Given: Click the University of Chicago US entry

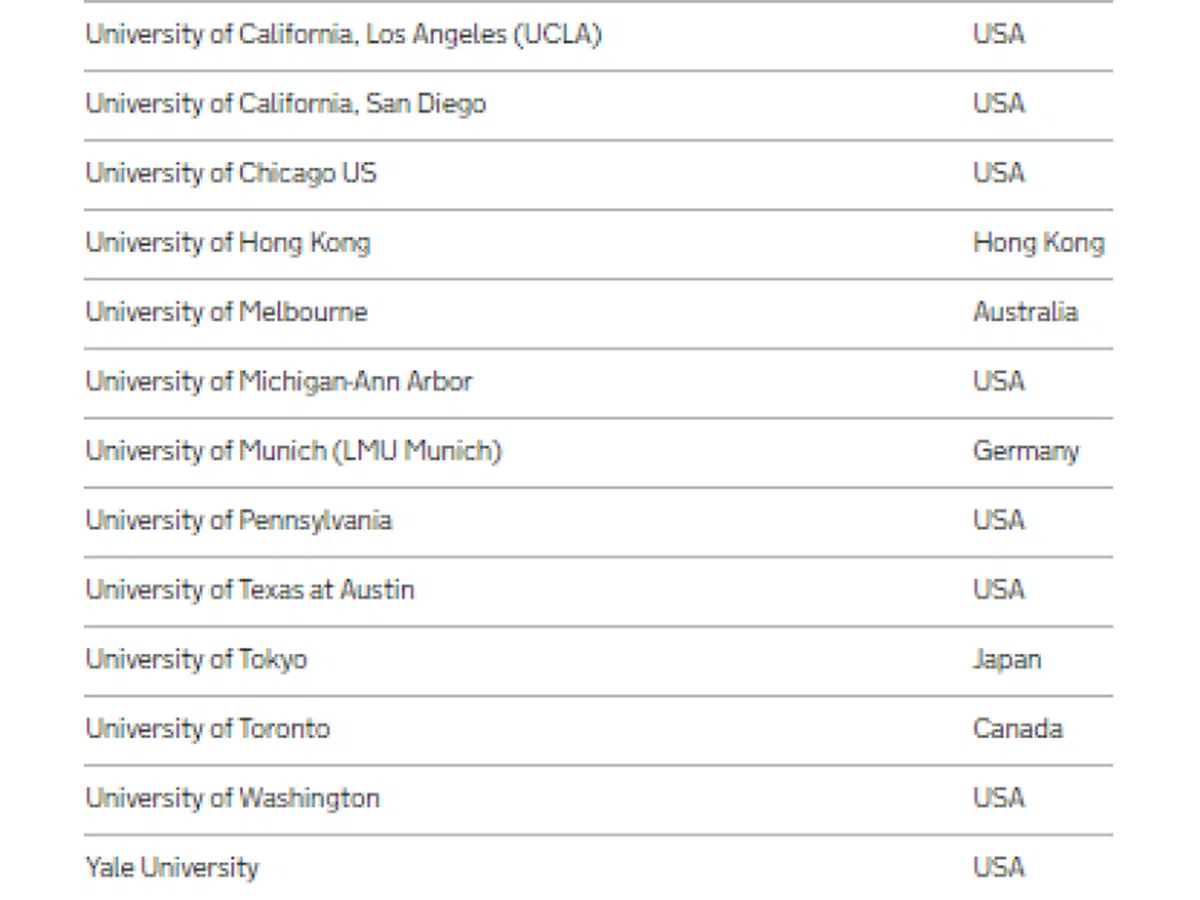Looking at the screenshot, I should tap(231, 173).
